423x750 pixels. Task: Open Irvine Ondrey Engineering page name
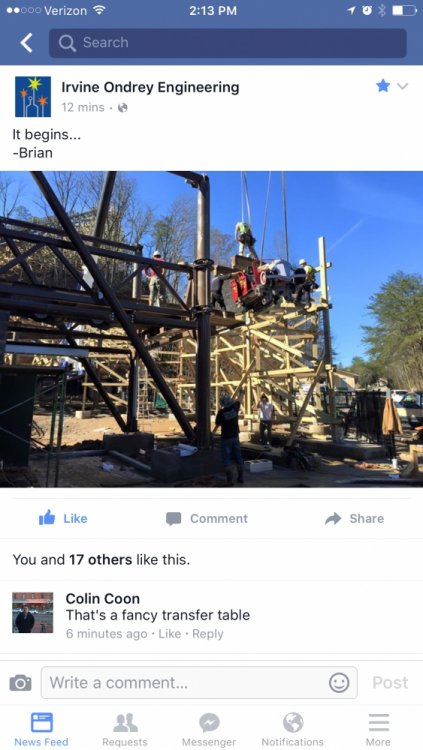[x=150, y=88]
